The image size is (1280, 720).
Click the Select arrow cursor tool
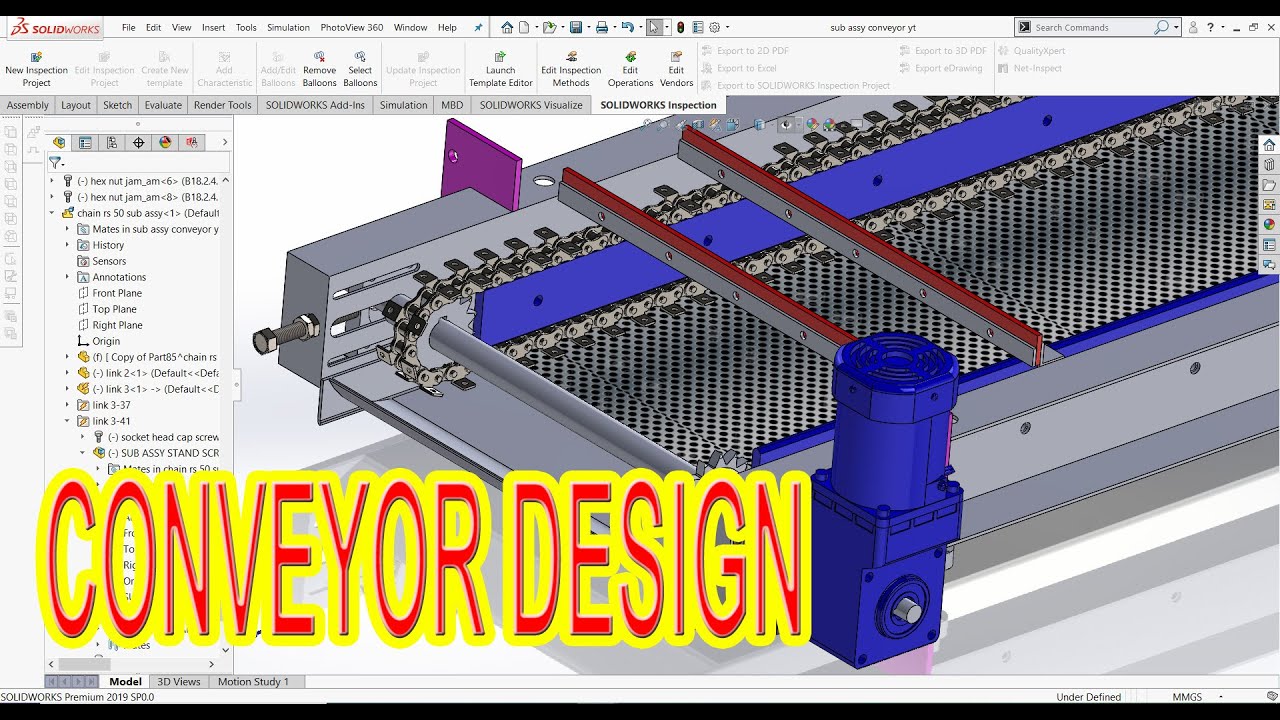(653, 28)
